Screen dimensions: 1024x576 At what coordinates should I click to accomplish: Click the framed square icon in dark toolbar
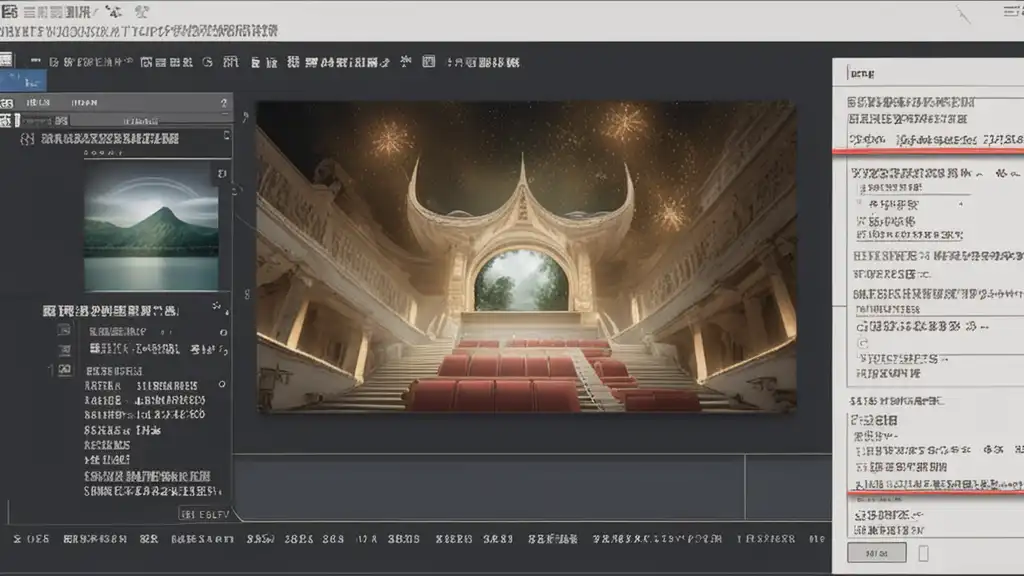click(x=428, y=61)
